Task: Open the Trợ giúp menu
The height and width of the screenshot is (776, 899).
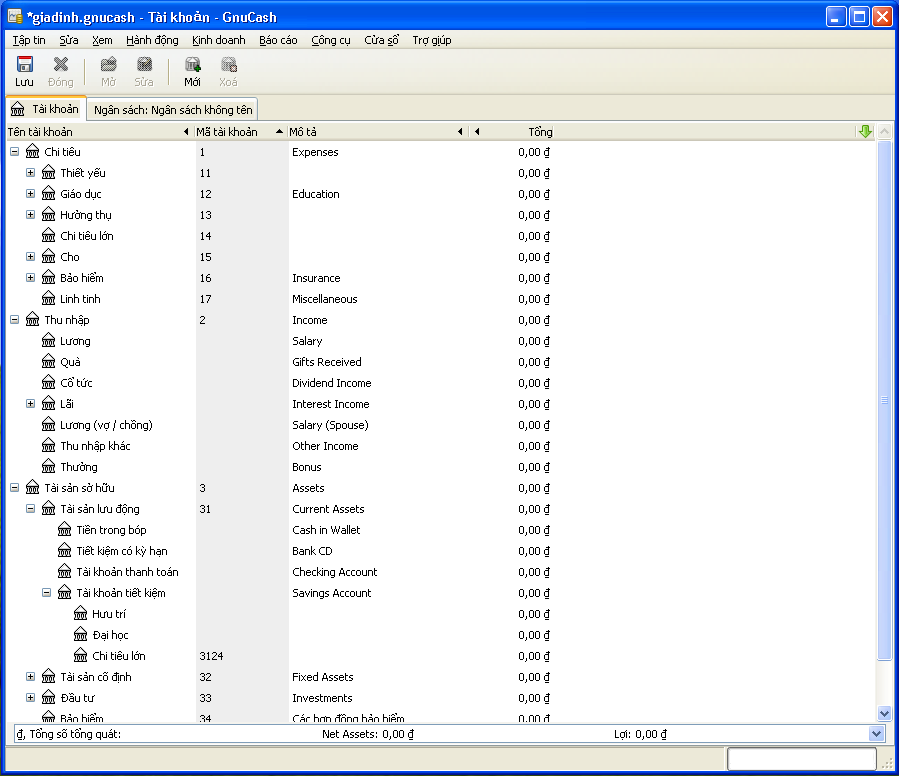Action: point(432,40)
